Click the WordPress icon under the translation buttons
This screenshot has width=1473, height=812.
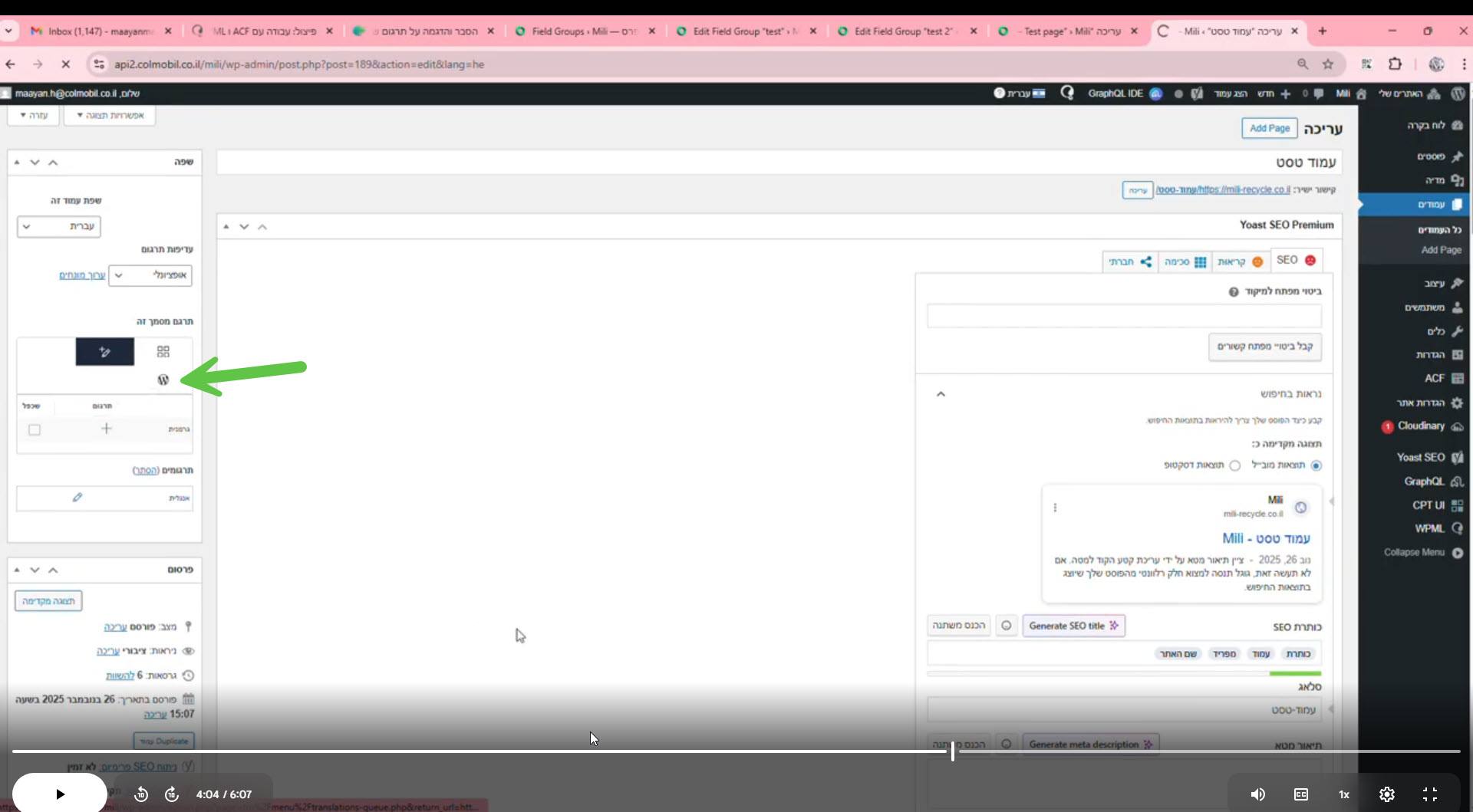163,380
